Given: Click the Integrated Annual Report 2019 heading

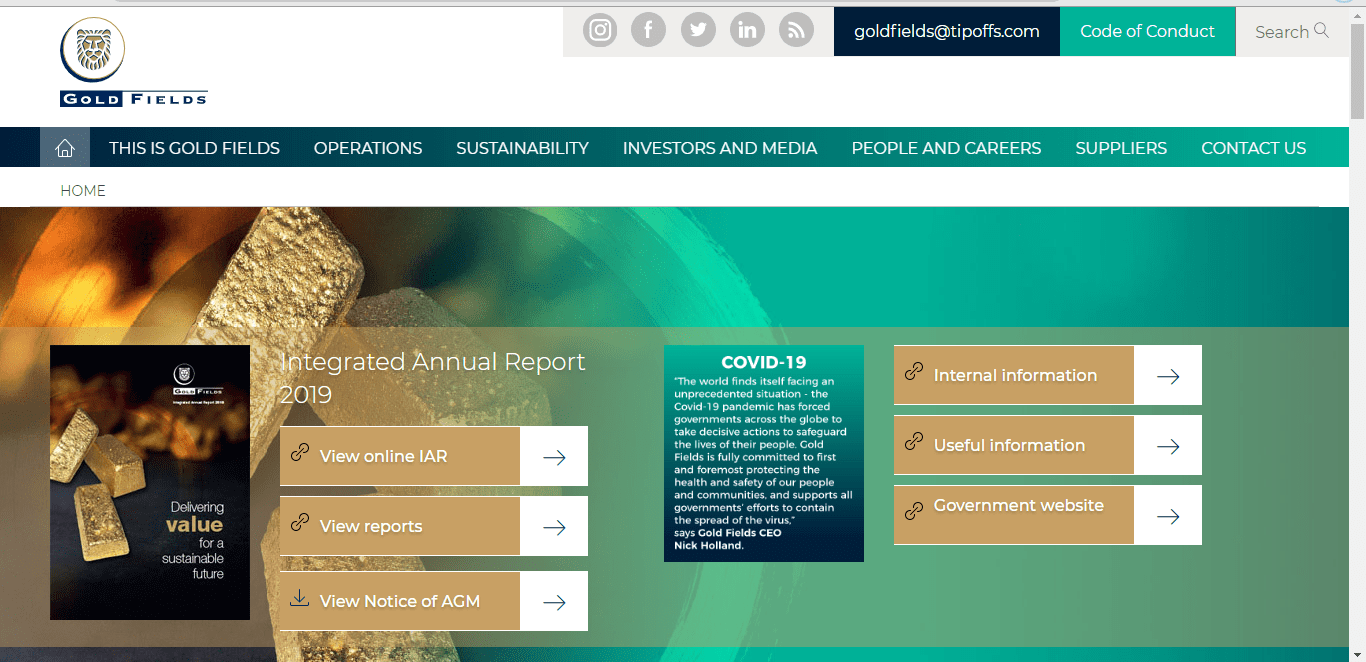Looking at the screenshot, I should [433, 378].
